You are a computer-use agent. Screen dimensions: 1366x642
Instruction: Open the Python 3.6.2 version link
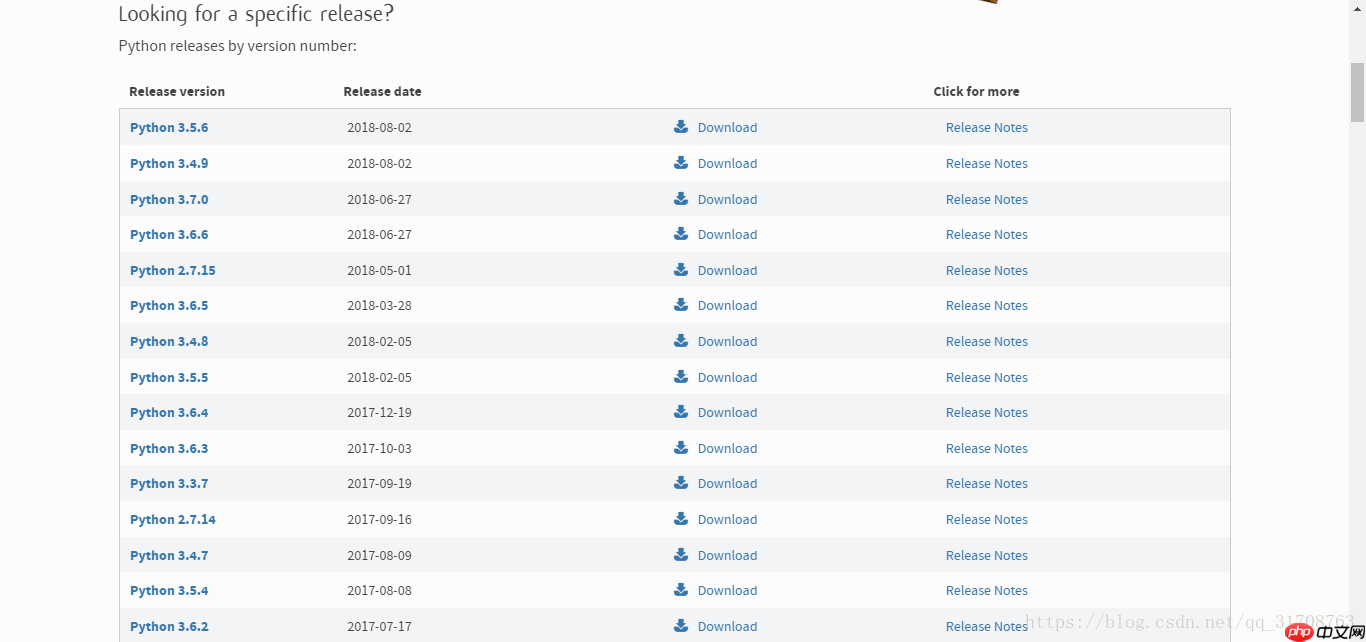click(x=169, y=627)
